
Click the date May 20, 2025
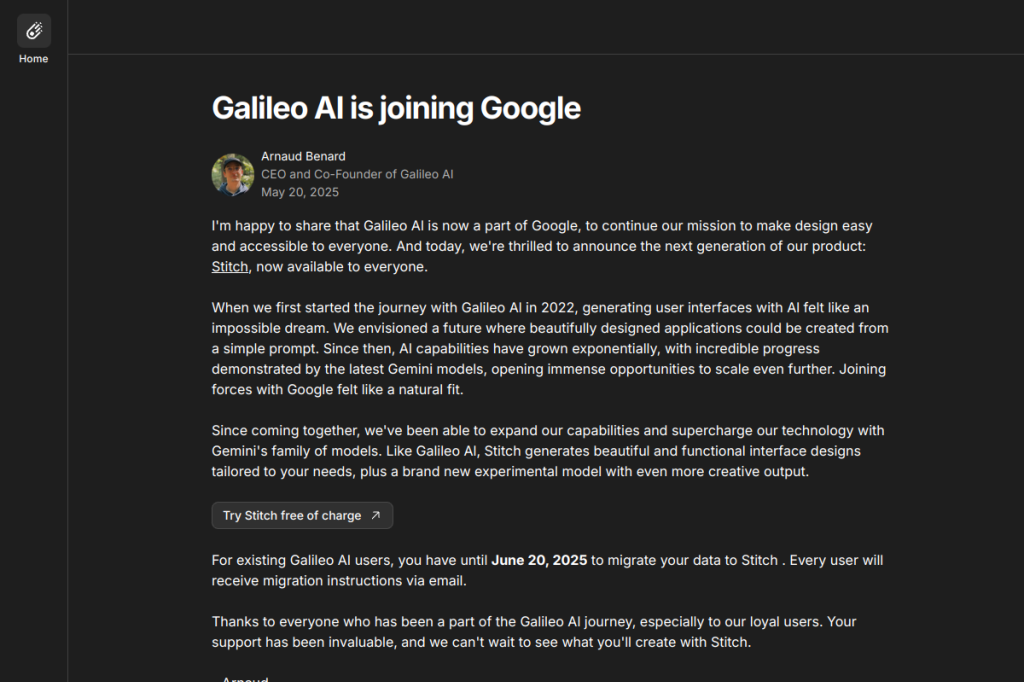coord(300,192)
